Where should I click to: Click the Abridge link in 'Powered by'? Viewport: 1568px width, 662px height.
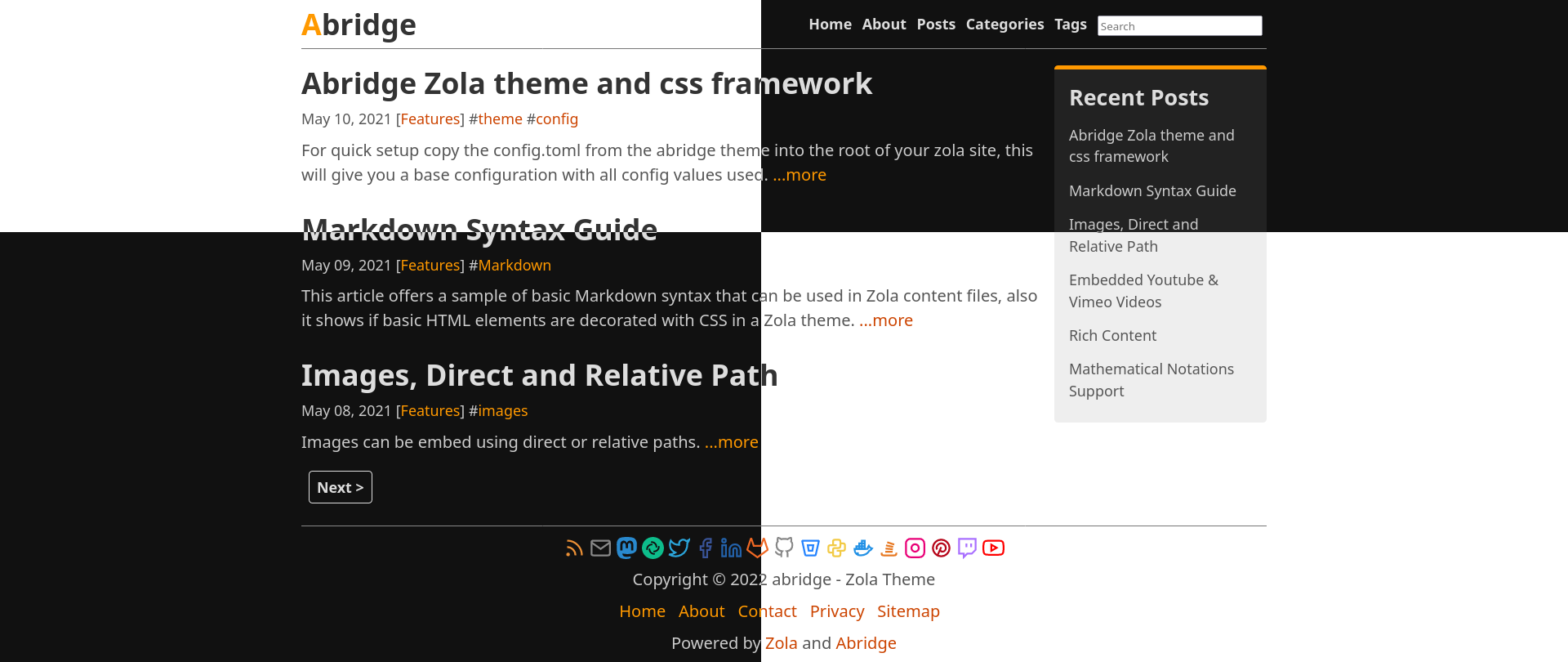point(866,643)
